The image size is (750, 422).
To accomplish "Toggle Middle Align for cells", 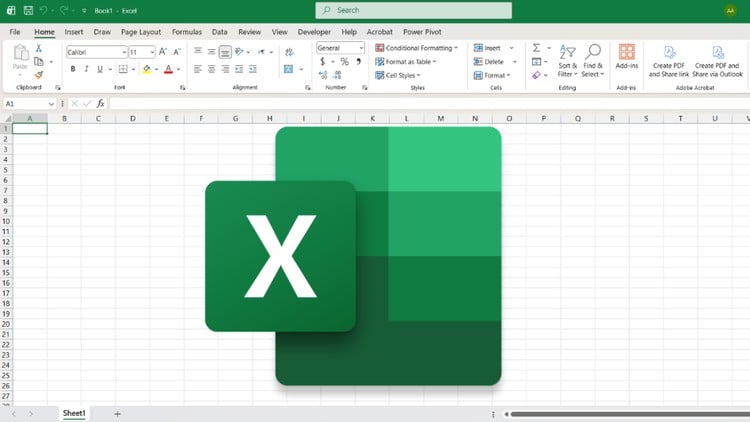I will (211, 51).
